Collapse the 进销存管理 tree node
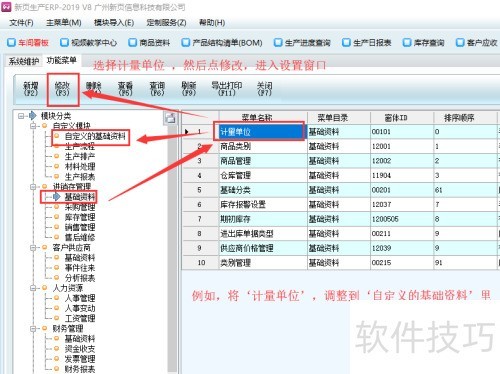The height and width of the screenshot is (374, 500). coord(33,187)
